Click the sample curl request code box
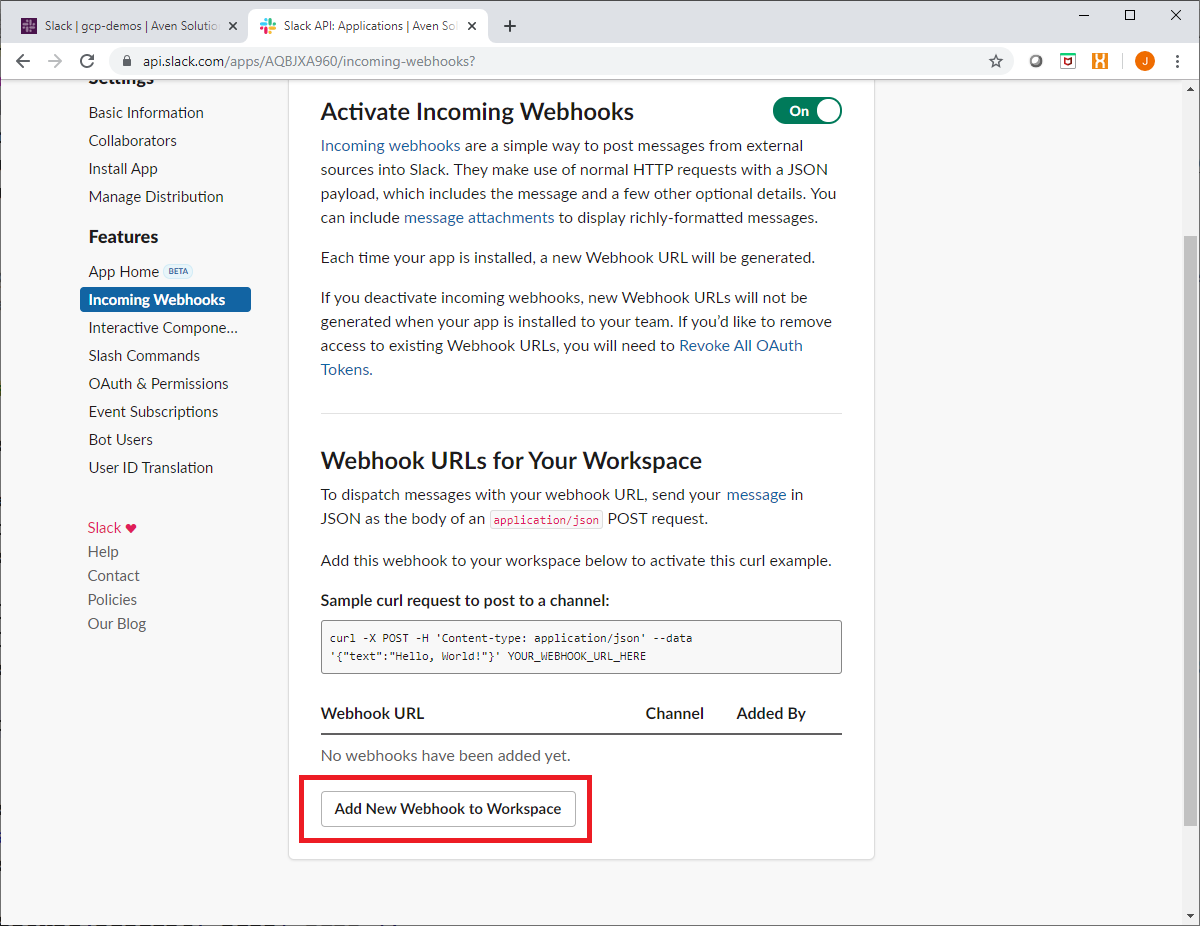This screenshot has height=926, width=1200. (x=581, y=647)
